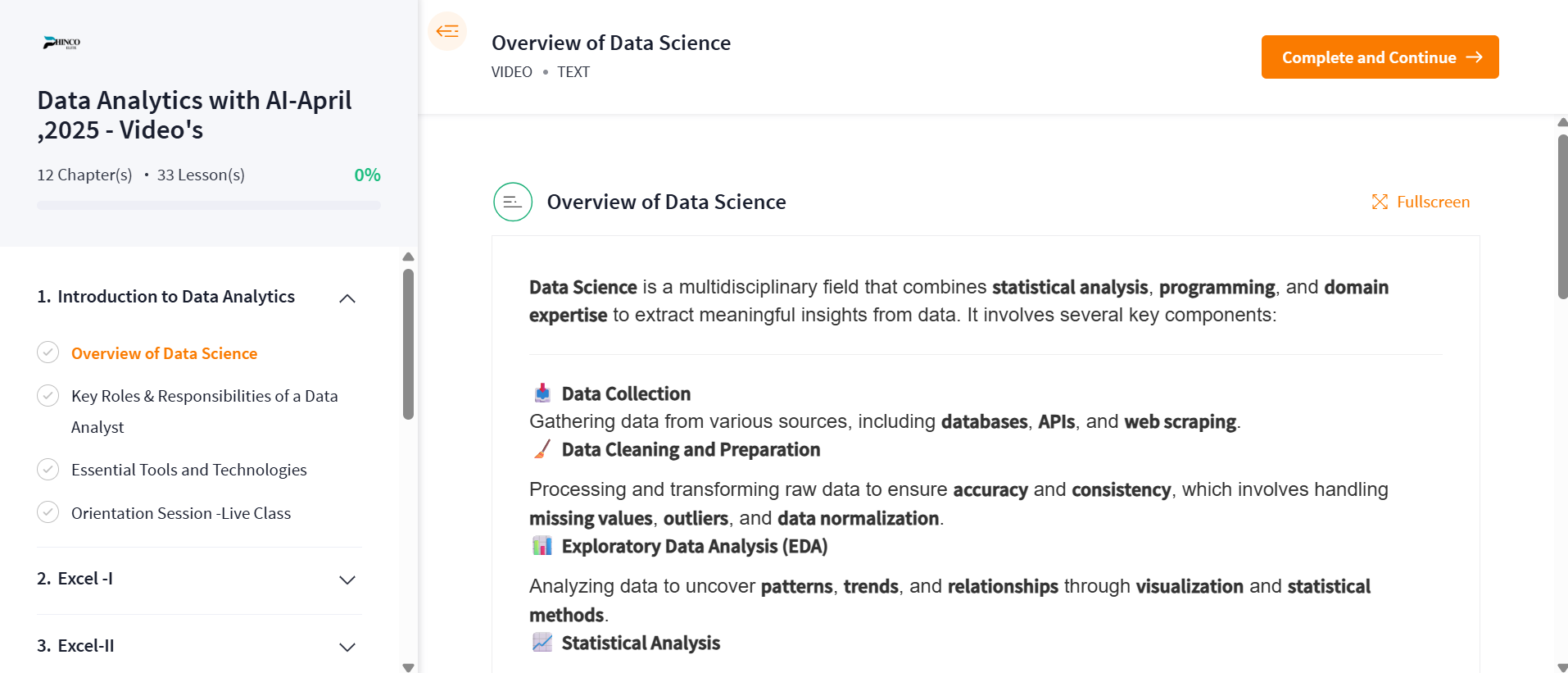1568x673 pixels.
Task: Click the course progress bar
Action: pos(209,205)
